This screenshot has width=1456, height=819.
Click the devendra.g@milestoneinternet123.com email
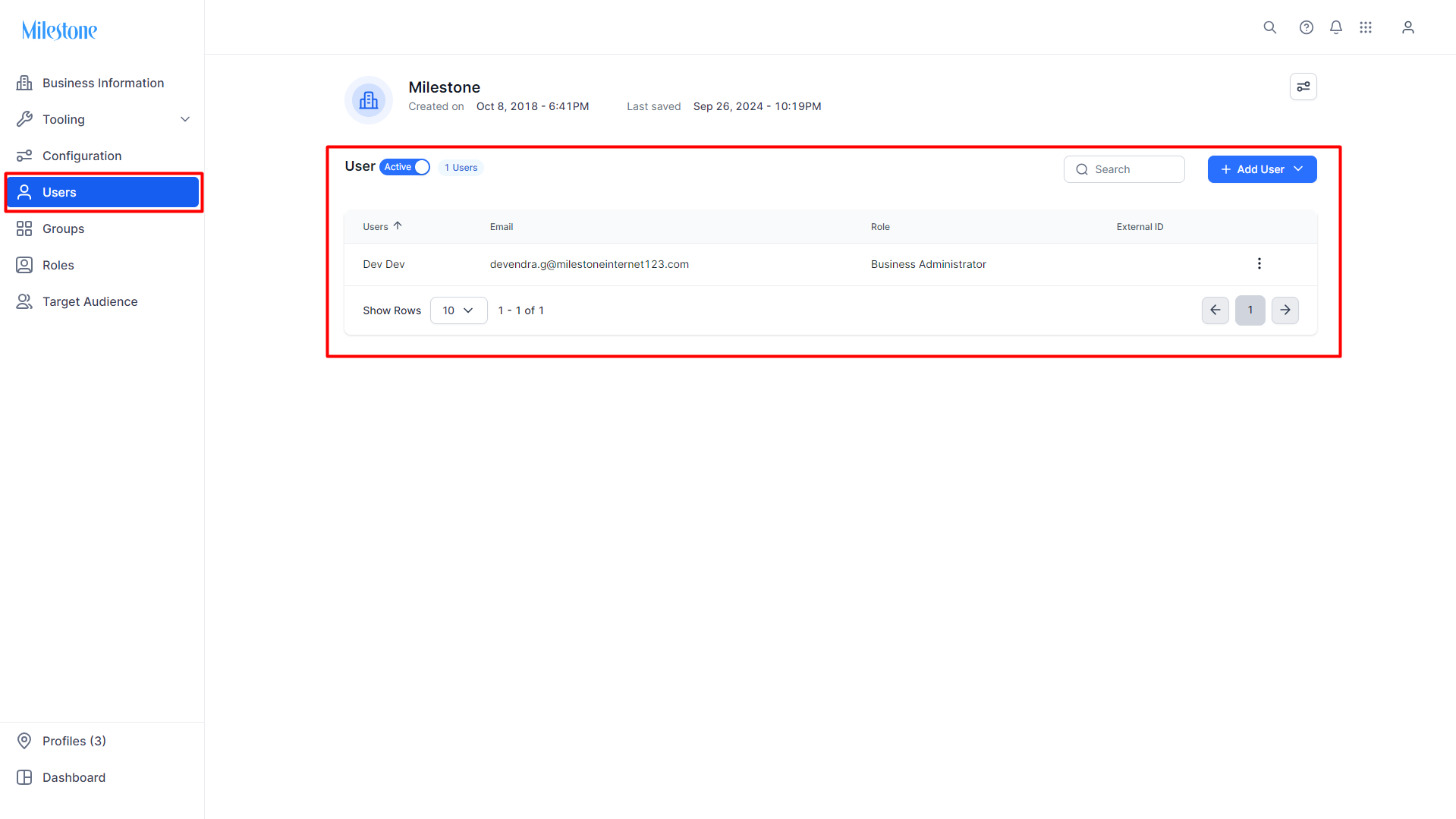(x=589, y=264)
